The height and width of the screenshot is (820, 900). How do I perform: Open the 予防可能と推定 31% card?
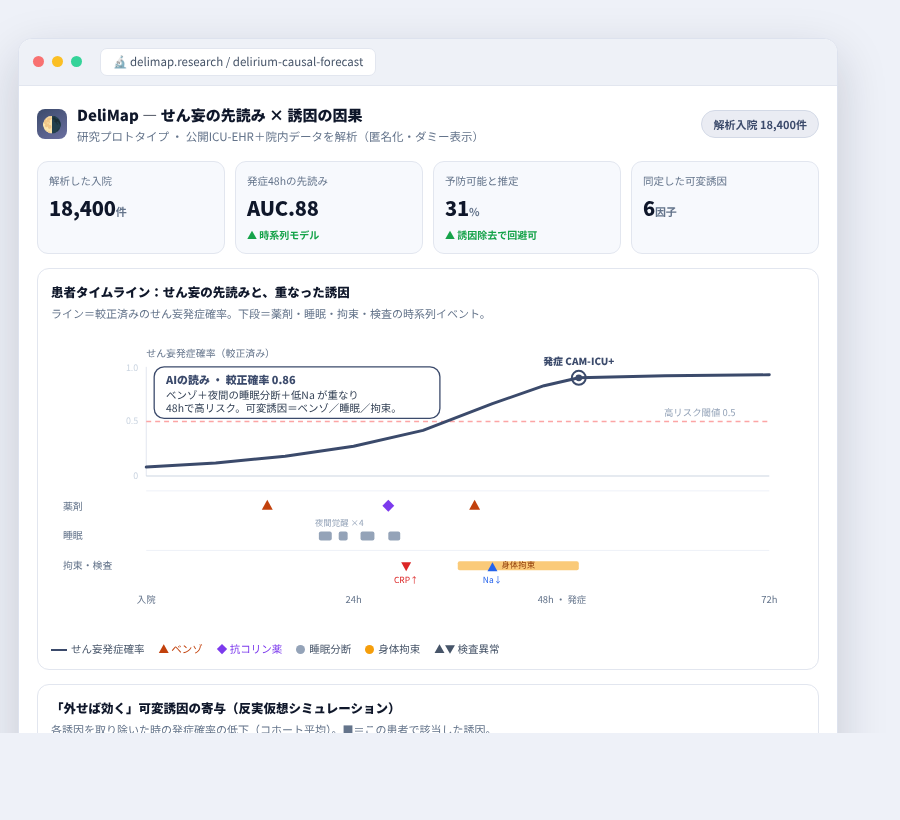click(x=527, y=207)
